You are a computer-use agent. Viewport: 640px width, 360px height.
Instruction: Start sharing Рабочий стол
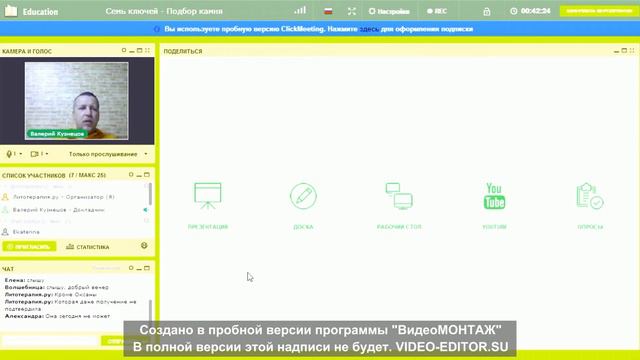tap(399, 205)
